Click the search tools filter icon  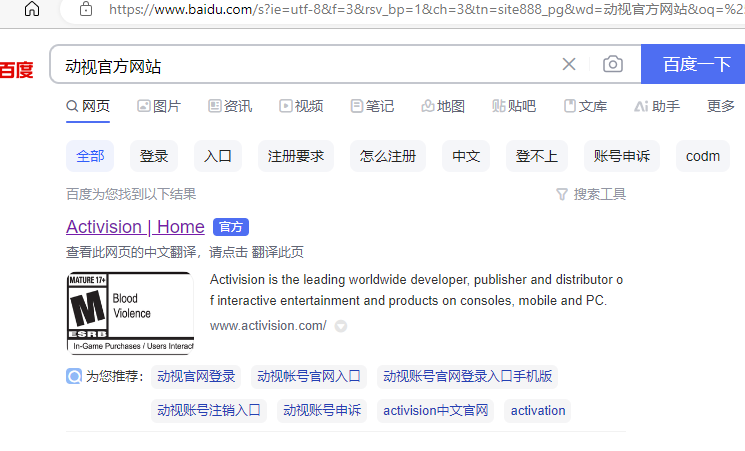click(561, 194)
